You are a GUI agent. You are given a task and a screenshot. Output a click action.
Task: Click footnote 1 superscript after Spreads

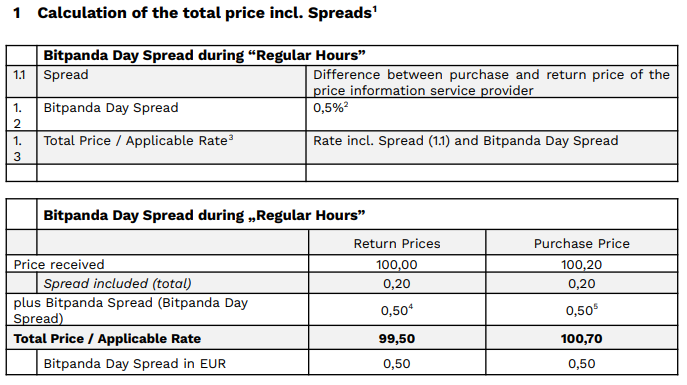(x=375, y=9)
